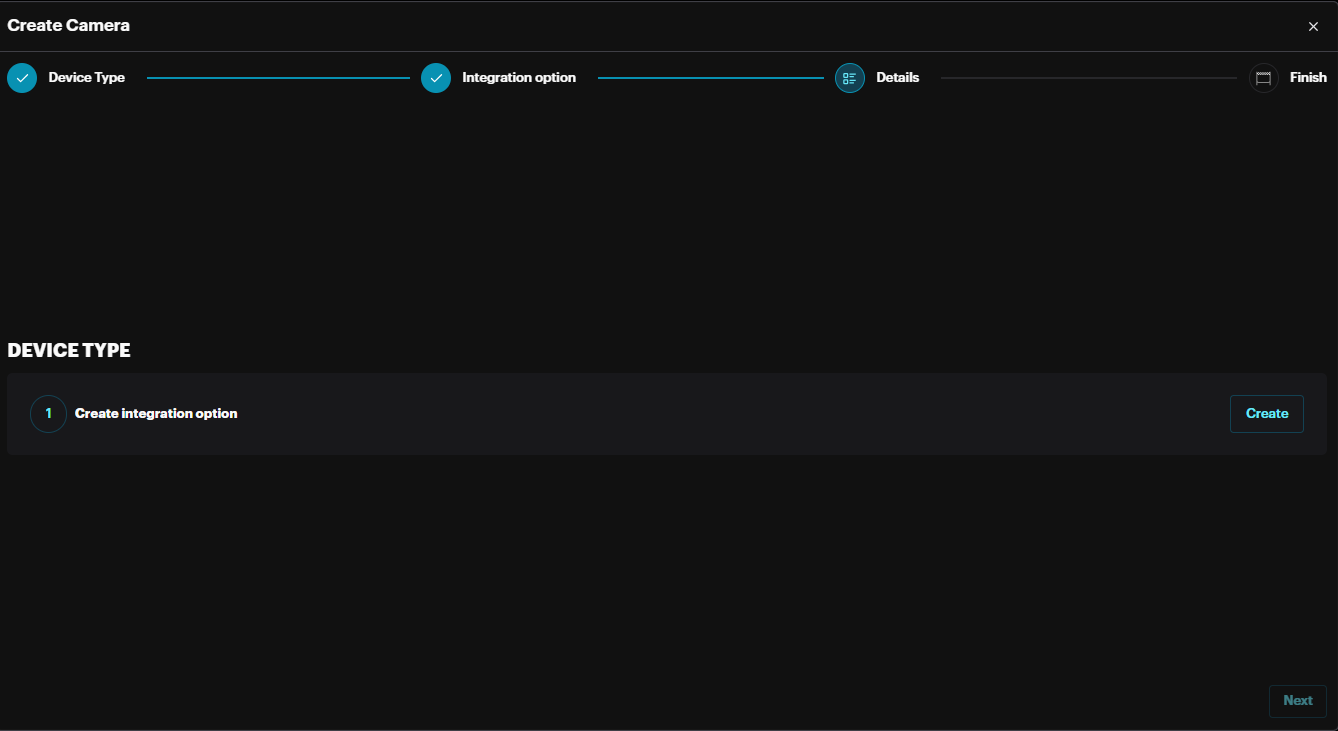The image size is (1338, 731).
Task: Click the Next button
Action: [1297, 701]
